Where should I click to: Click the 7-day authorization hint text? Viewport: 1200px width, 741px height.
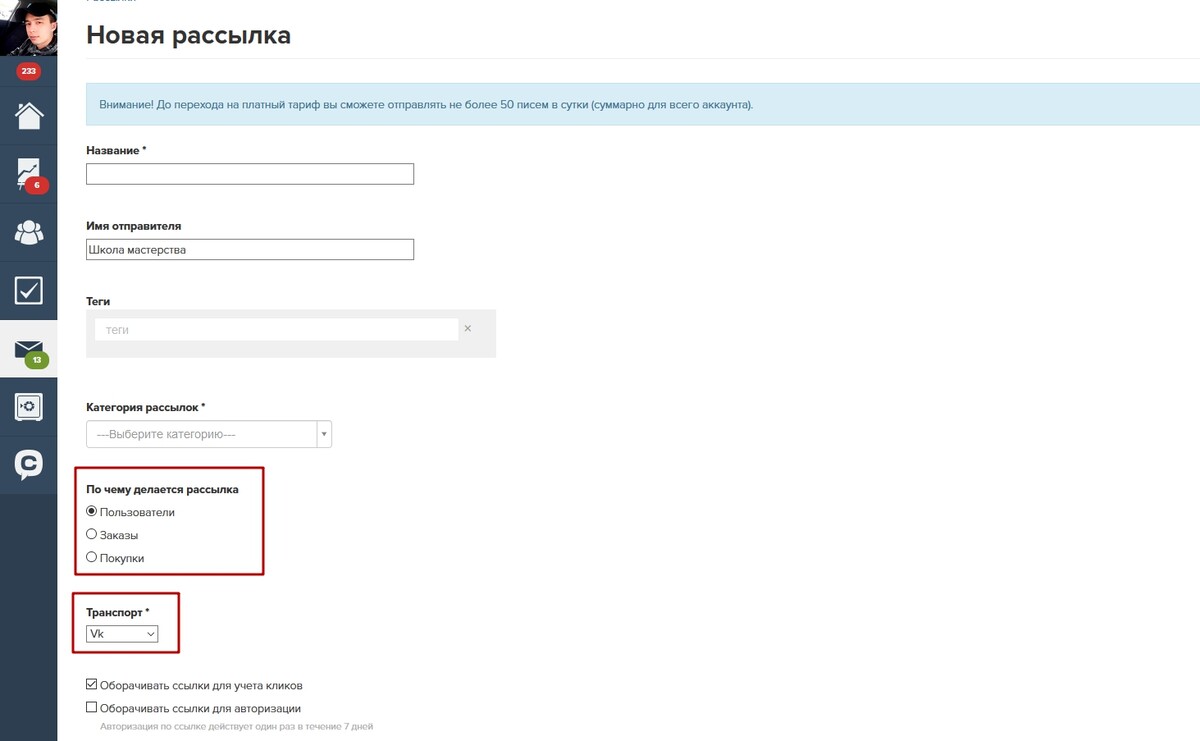(236, 726)
